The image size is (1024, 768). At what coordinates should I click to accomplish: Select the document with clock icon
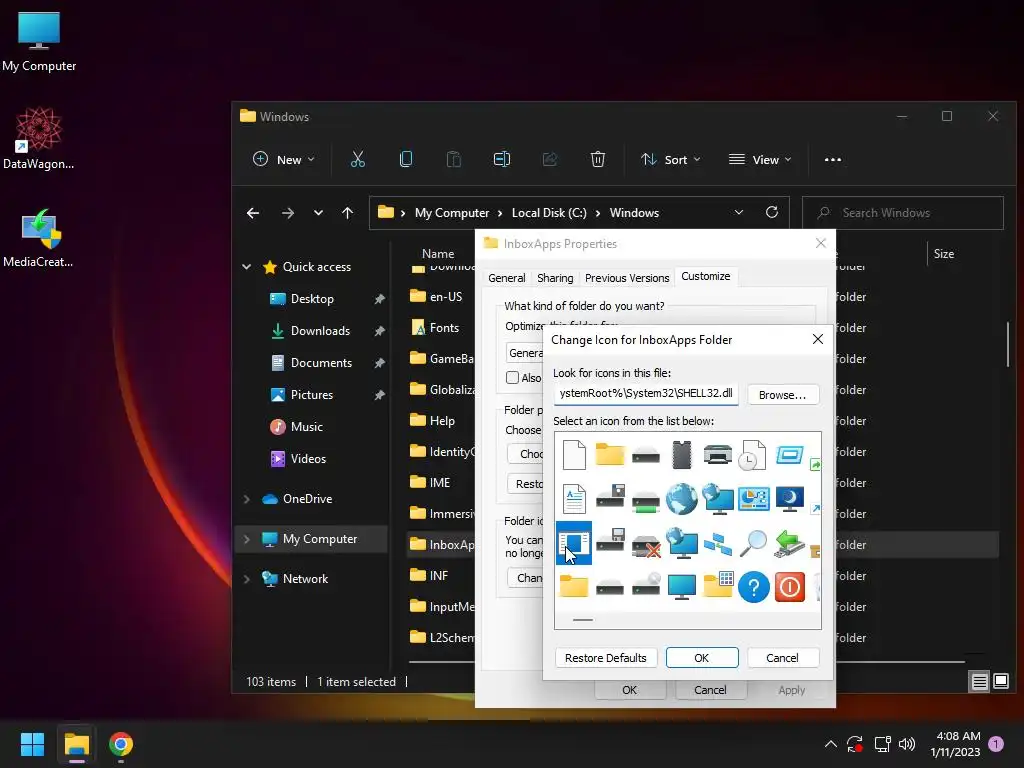click(753, 455)
